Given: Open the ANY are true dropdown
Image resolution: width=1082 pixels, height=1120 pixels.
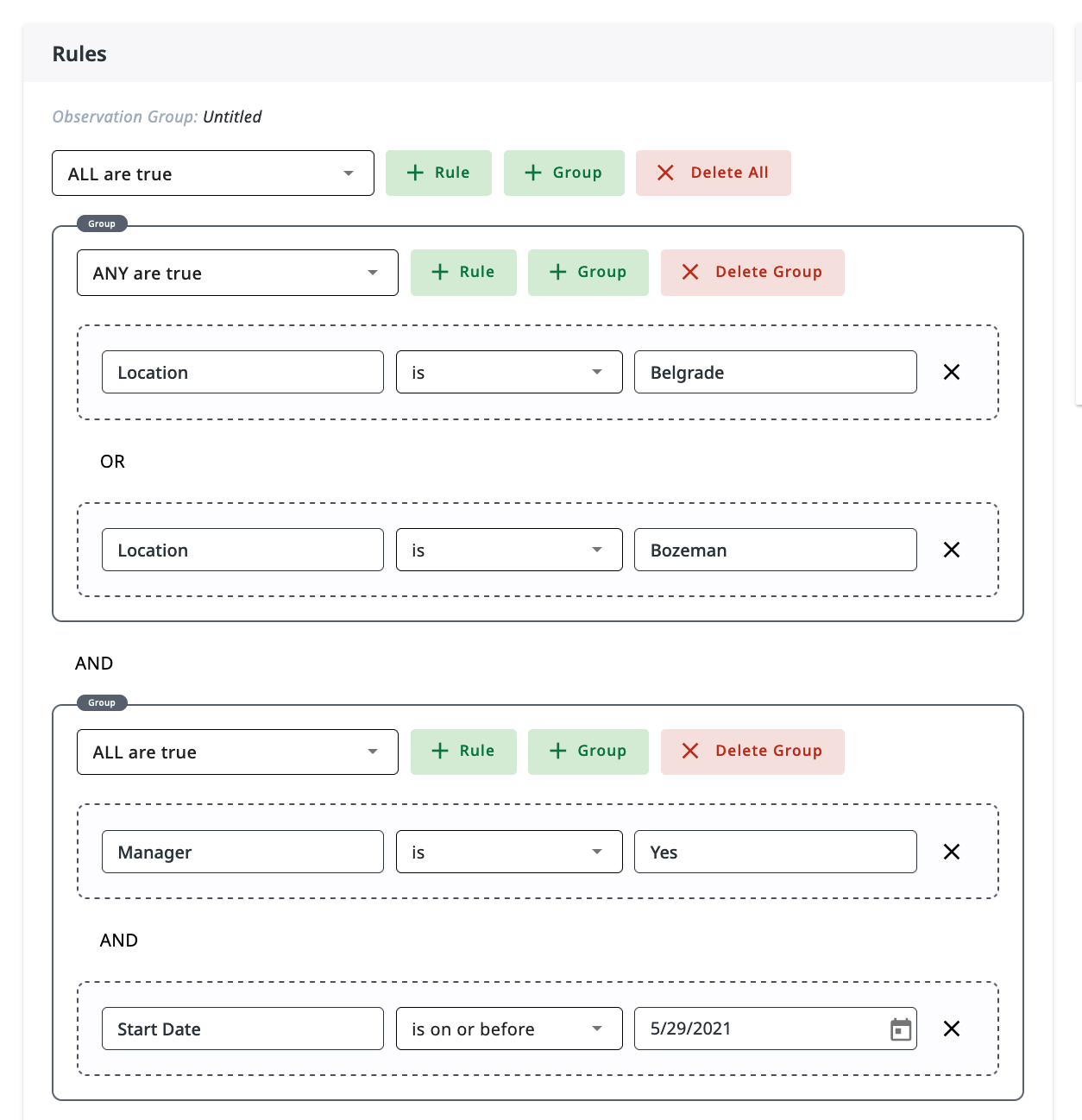Looking at the screenshot, I should pos(237,273).
